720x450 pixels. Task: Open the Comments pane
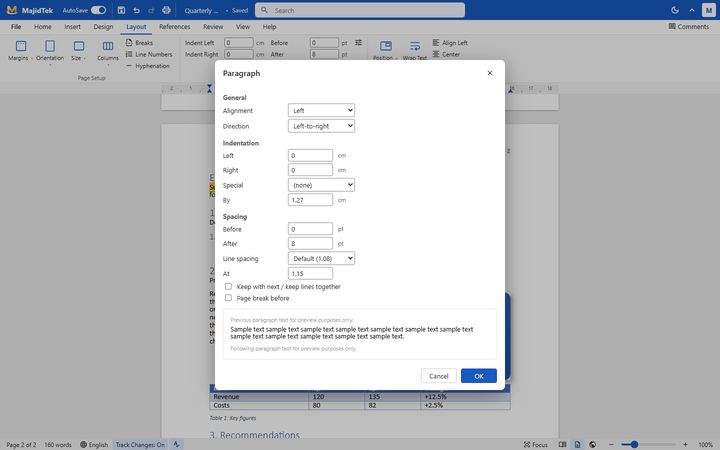coord(688,27)
